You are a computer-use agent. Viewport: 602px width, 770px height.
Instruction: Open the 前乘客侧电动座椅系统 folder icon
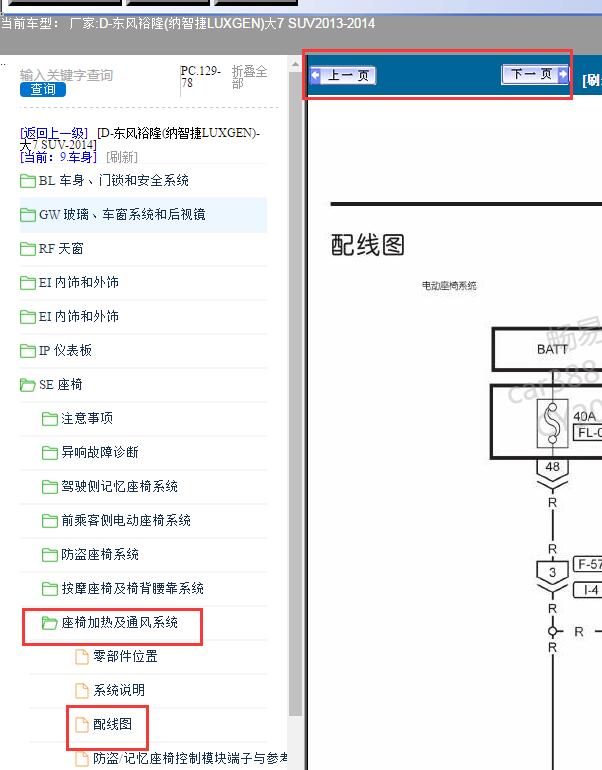coord(50,521)
